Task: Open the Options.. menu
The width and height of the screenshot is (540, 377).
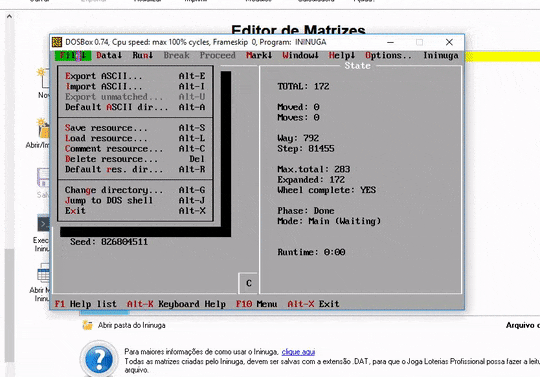Action: click(x=388, y=55)
